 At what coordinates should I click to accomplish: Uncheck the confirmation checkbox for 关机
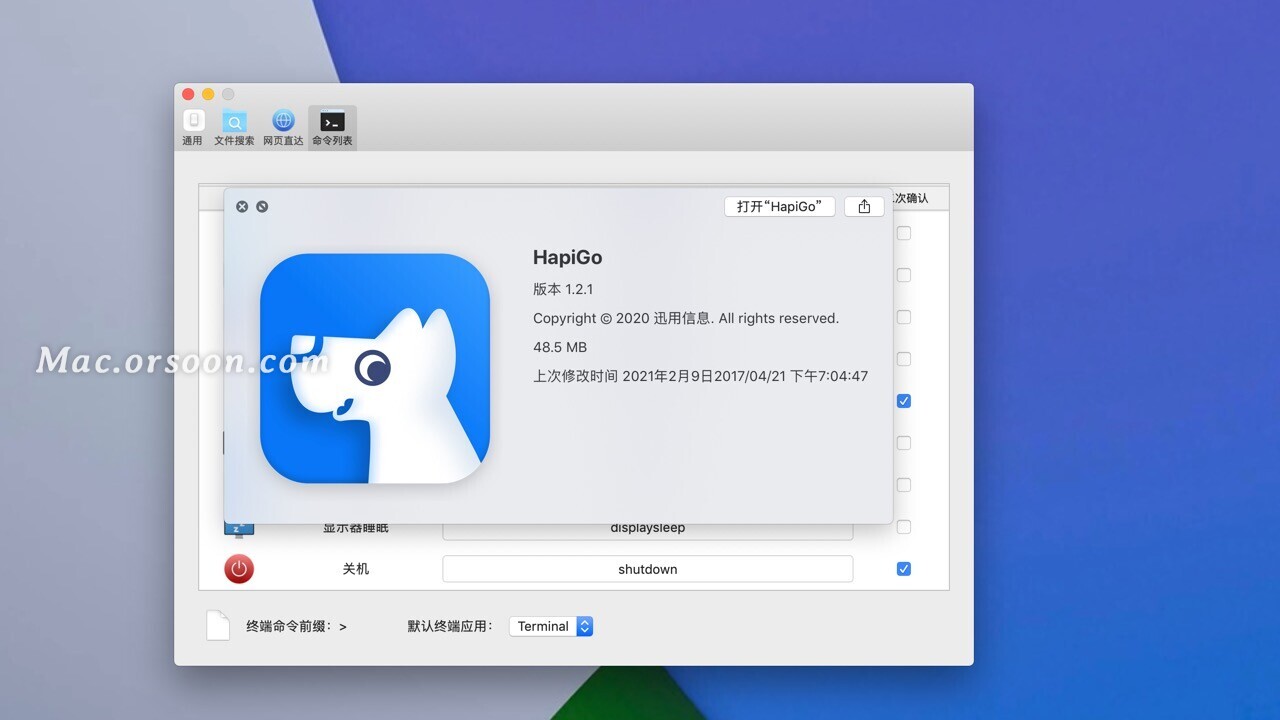click(904, 569)
